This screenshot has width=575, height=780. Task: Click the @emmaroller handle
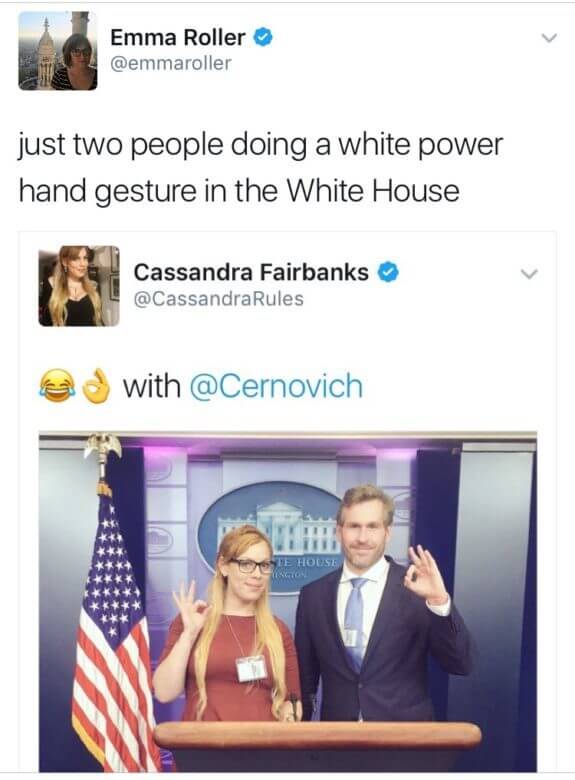click(x=171, y=63)
